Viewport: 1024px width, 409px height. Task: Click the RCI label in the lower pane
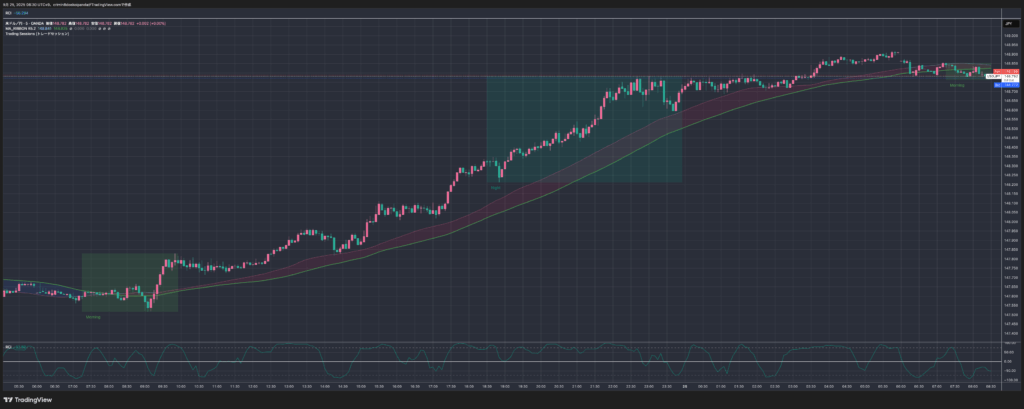(x=8, y=347)
